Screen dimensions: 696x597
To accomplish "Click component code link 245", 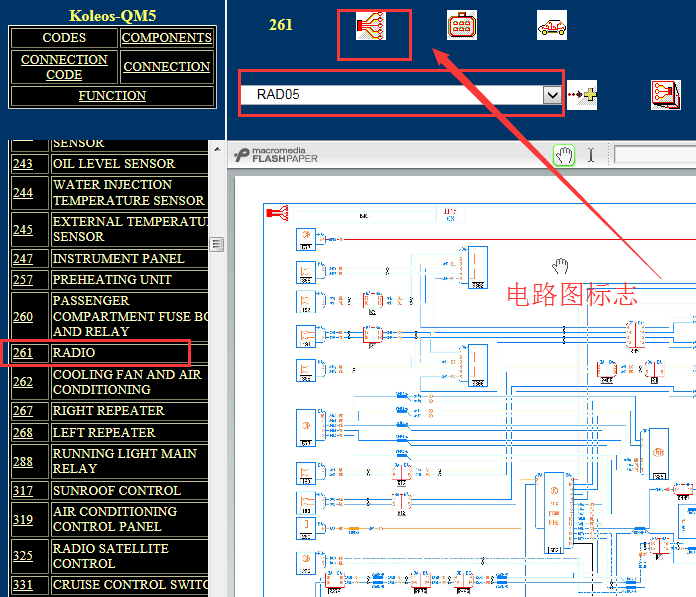I will point(23,229).
